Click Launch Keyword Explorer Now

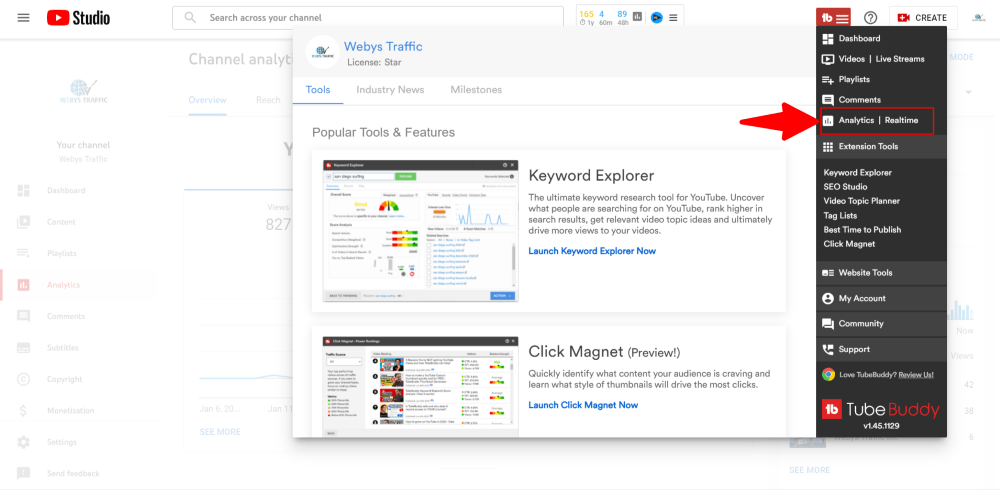(x=592, y=251)
